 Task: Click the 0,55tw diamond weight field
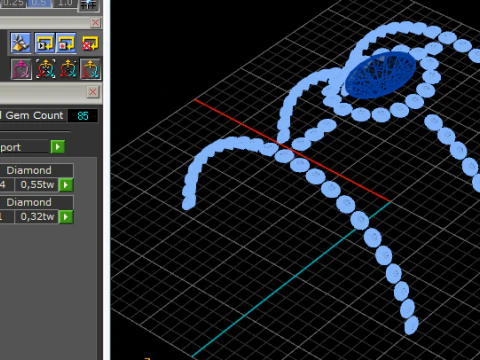pyautogui.click(x=37, y=185)
